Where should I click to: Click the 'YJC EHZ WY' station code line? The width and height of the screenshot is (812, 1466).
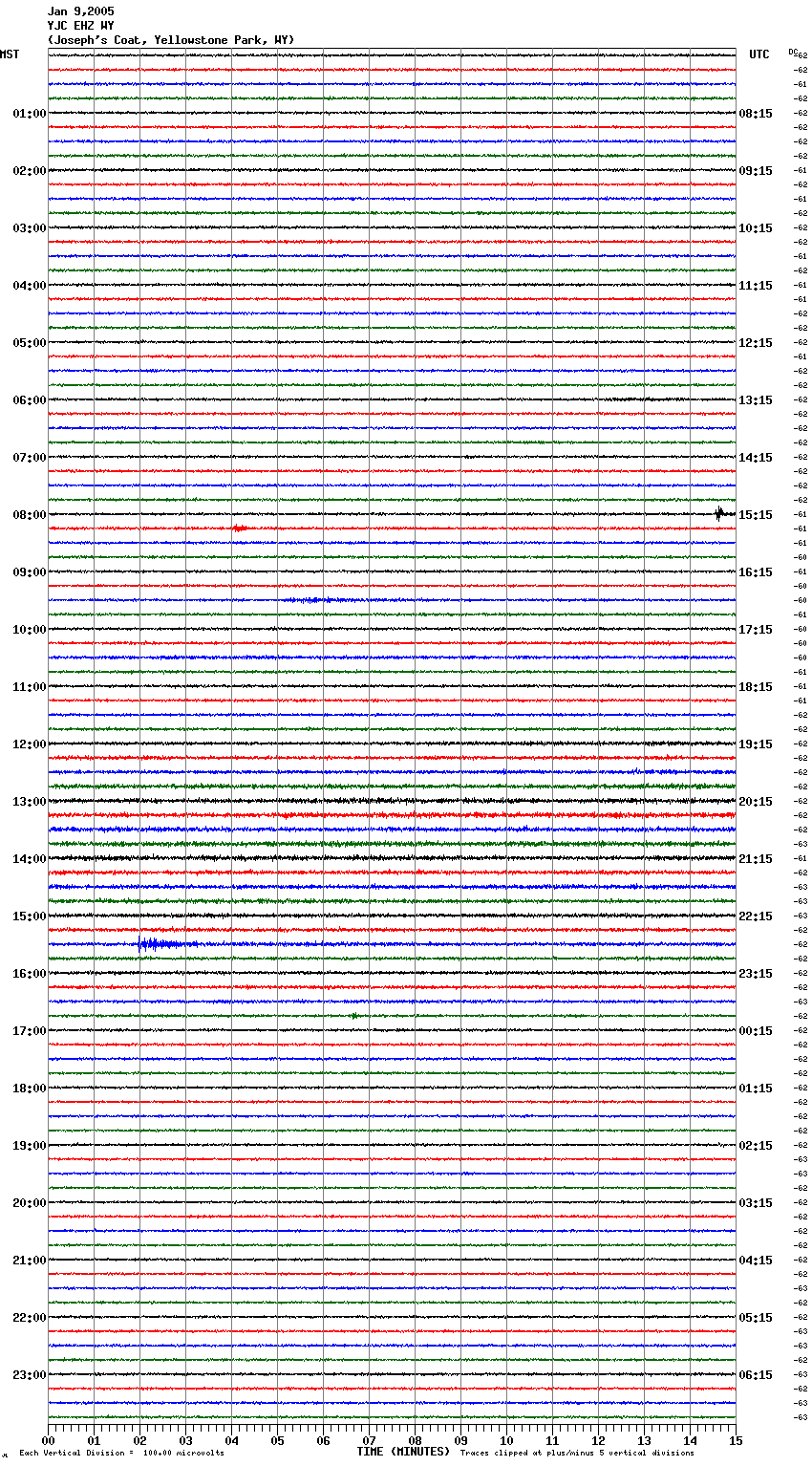coord(80,26)
